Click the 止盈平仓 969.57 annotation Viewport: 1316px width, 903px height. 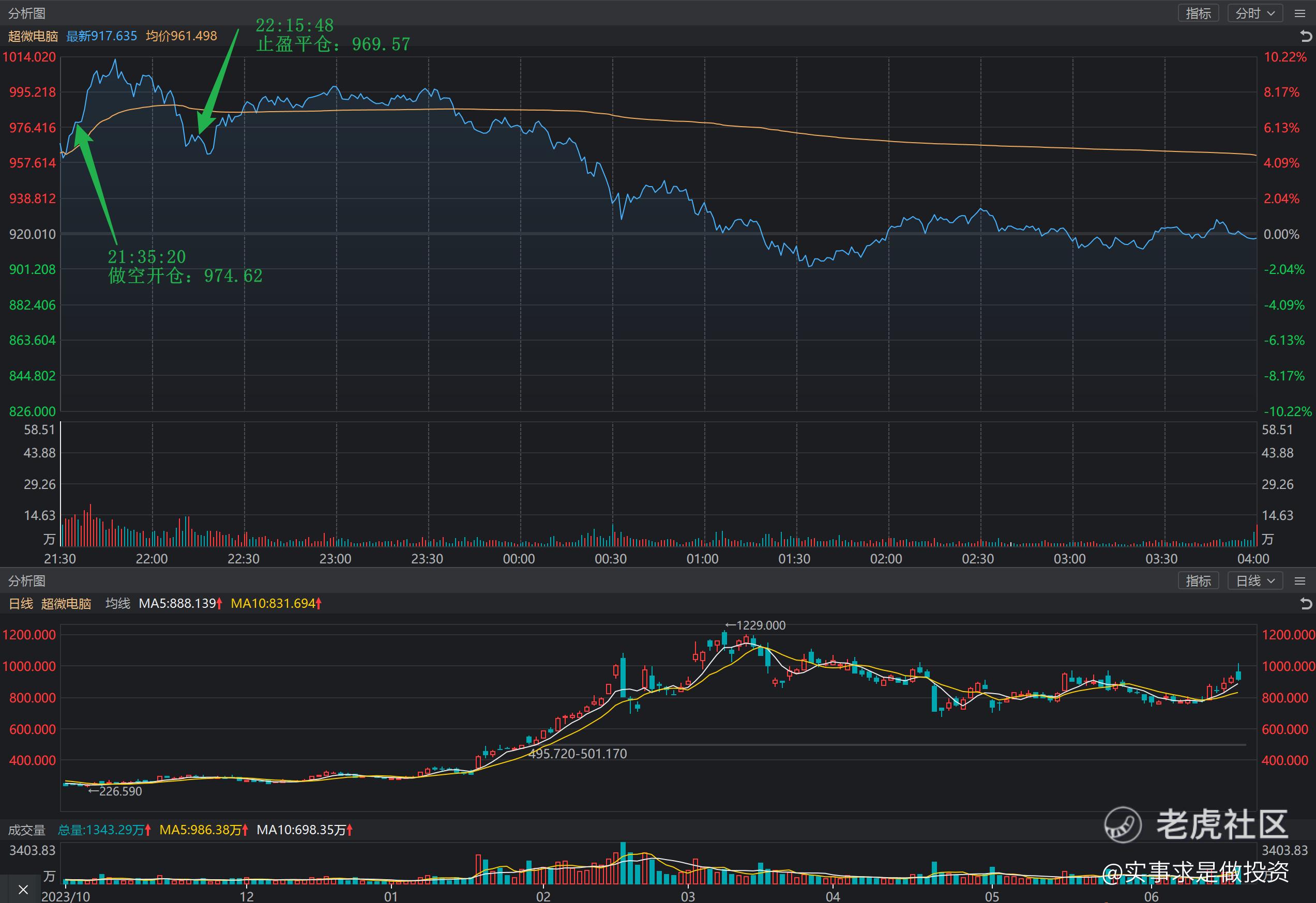[x=333, y=44]
